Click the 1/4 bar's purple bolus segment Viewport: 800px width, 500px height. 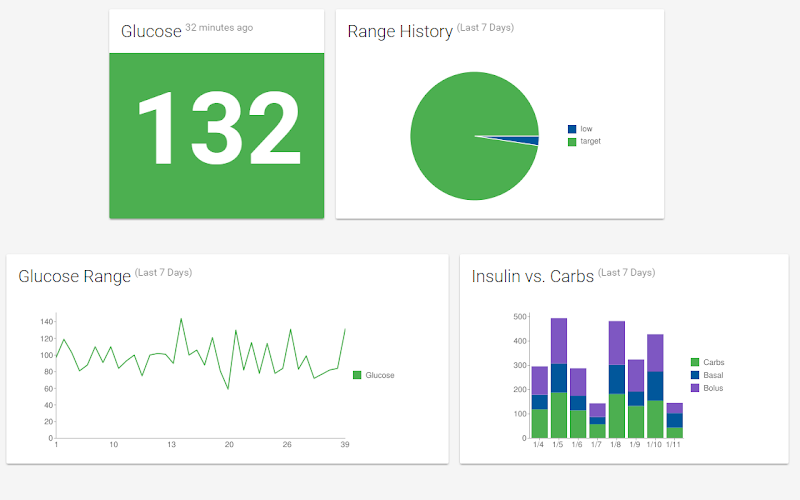tap(540, 381)
